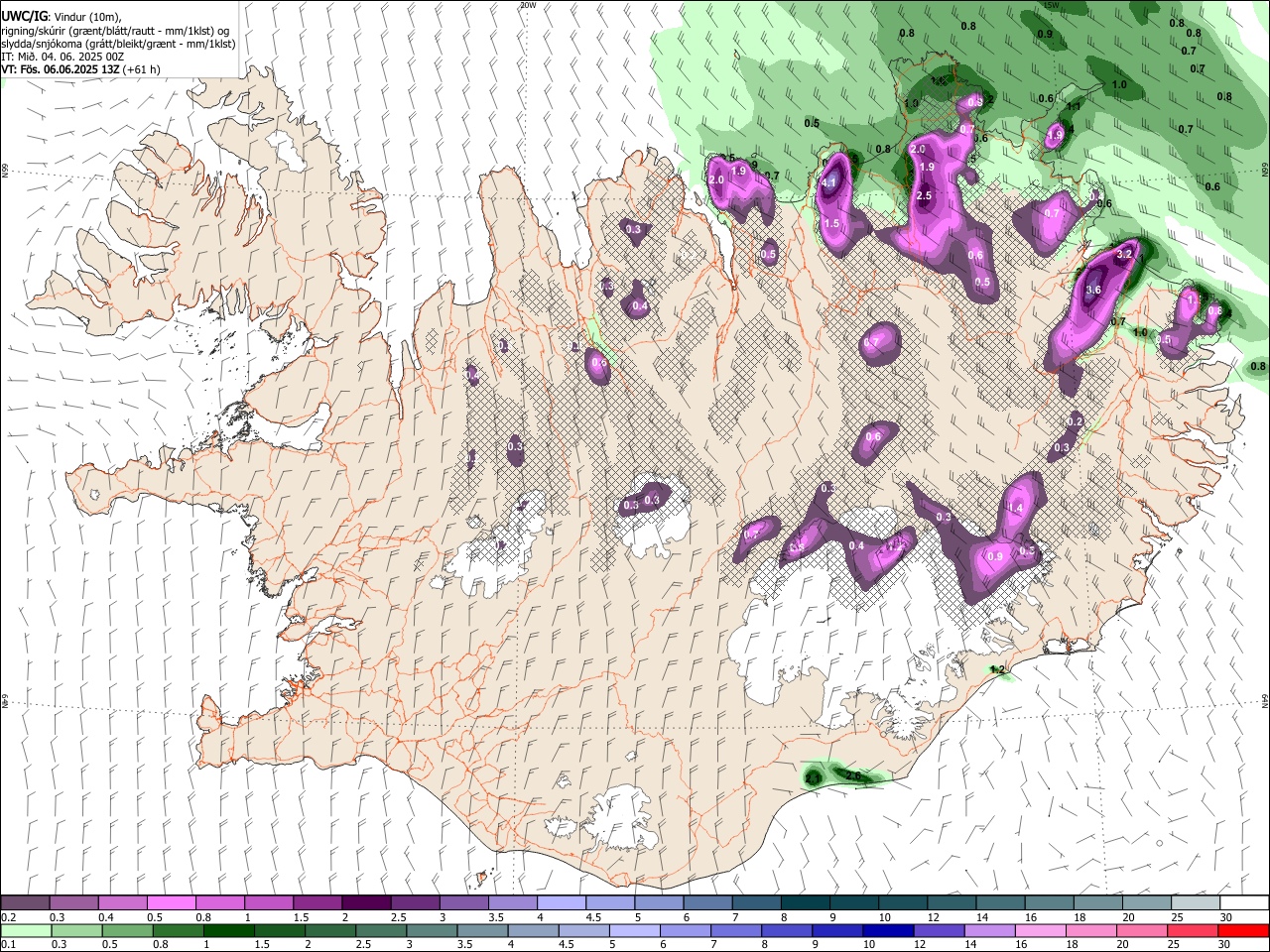The height and width of the screenshot is (952, 1270).
Task: Click the 2.5 snowfall value in the north
Action: coord(924,196)
